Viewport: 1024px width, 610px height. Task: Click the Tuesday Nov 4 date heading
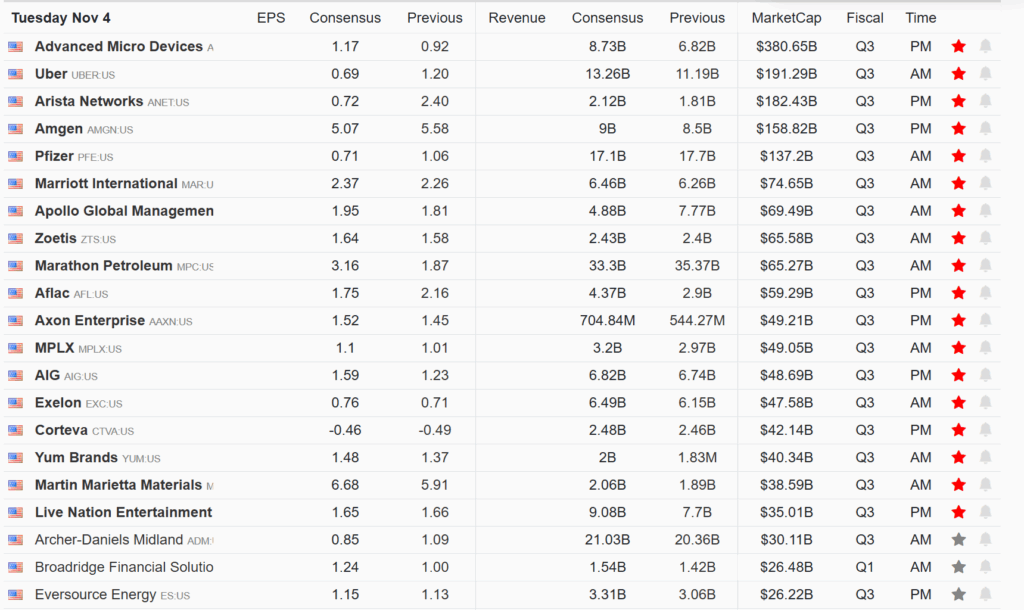coord(63,17)
